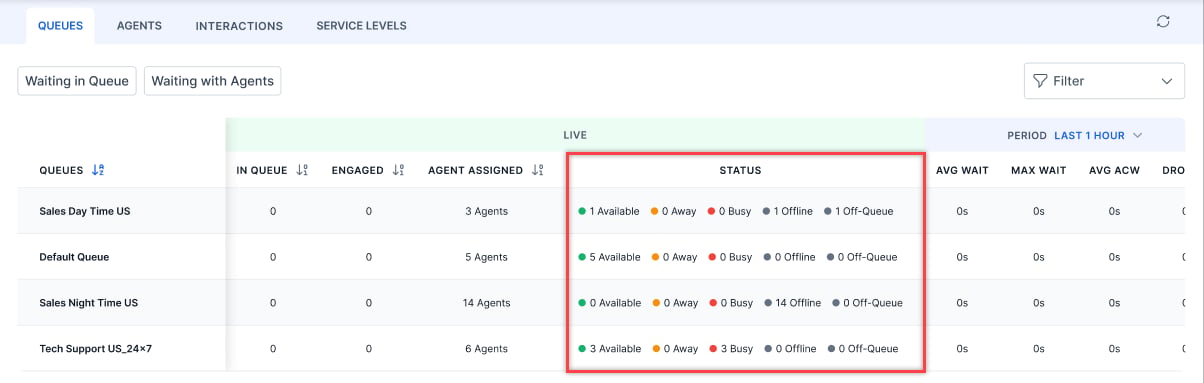The width and height of the screenshot is (1204, 383).
Task: Click 1 Off-Queue status in Sales Day Time row
Action: (859, 211)
